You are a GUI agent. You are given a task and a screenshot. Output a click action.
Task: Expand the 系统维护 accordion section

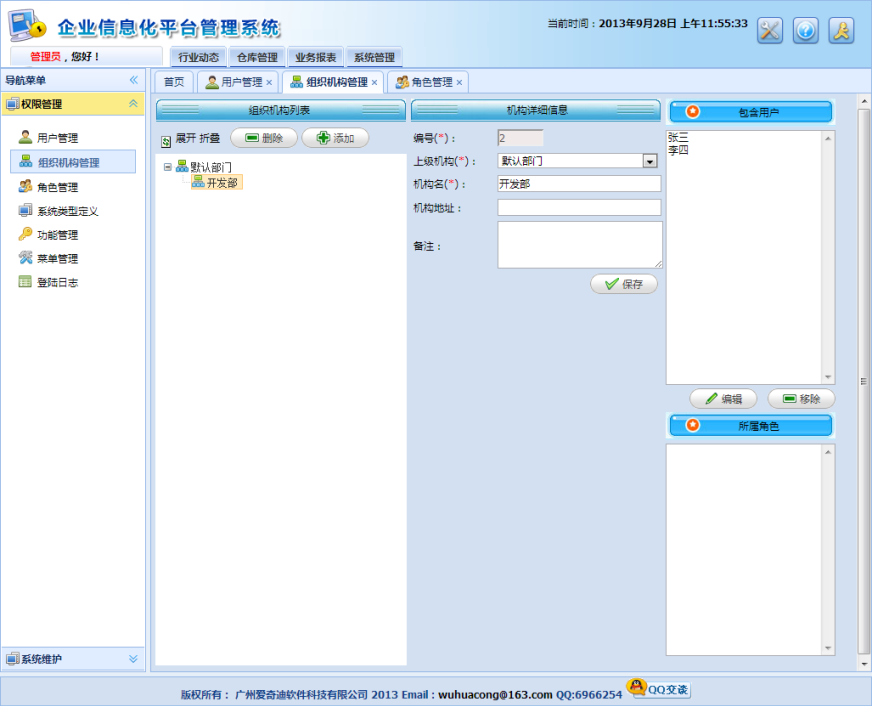click(x=133, y=659)
